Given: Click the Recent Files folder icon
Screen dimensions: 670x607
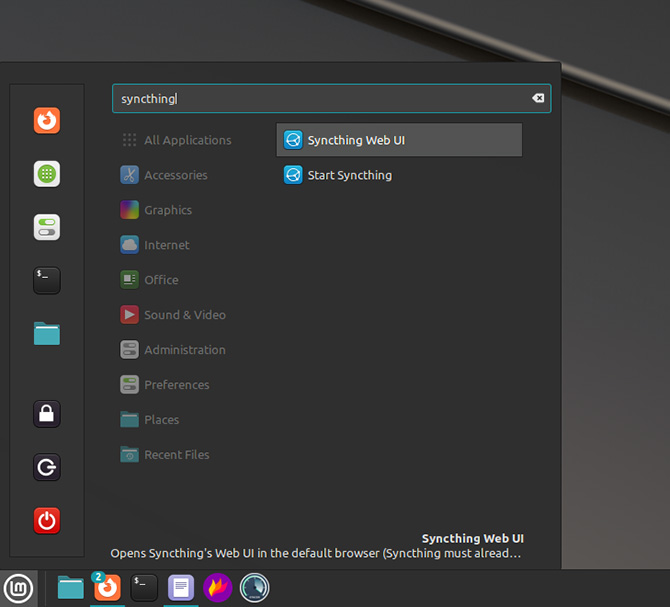Looking at the screenshot, I should click(x=129, y=455).
